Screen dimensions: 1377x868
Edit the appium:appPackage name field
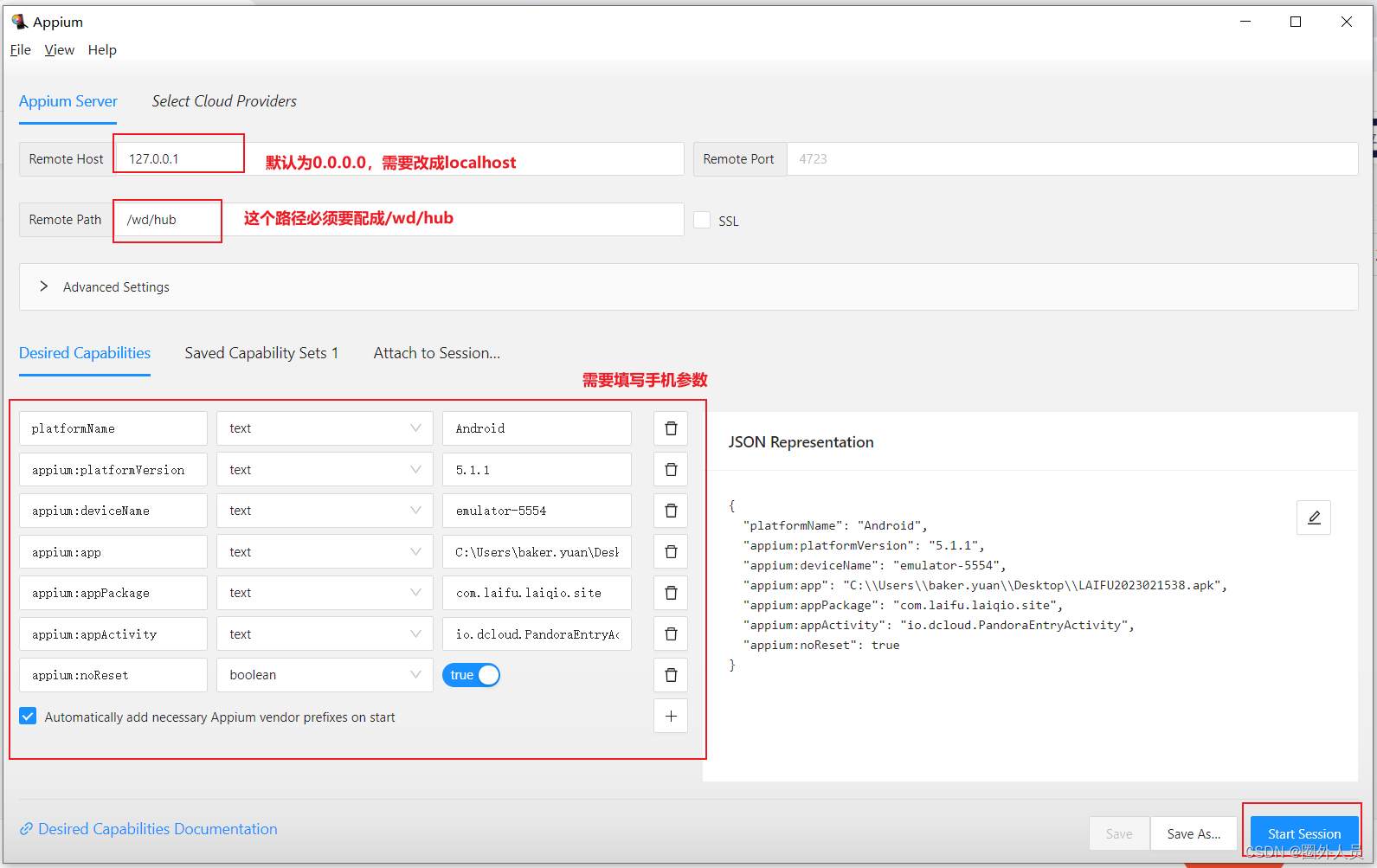point(113,593)
